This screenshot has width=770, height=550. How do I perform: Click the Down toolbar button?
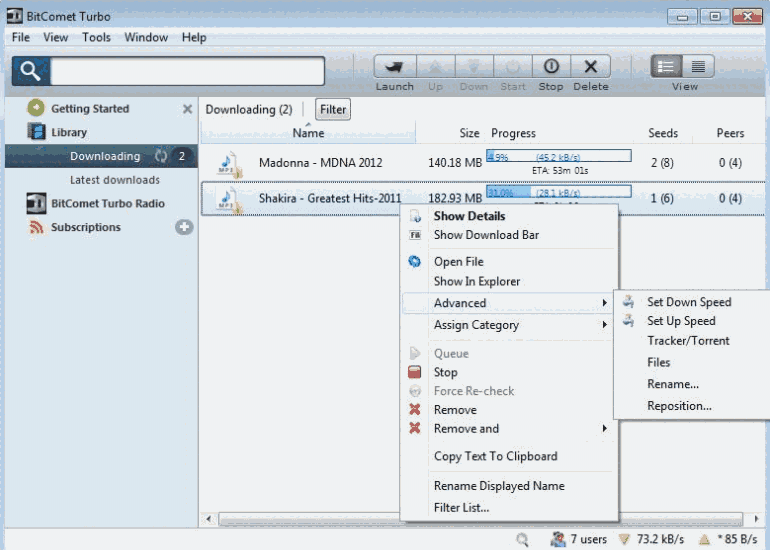tap(474, 66)
